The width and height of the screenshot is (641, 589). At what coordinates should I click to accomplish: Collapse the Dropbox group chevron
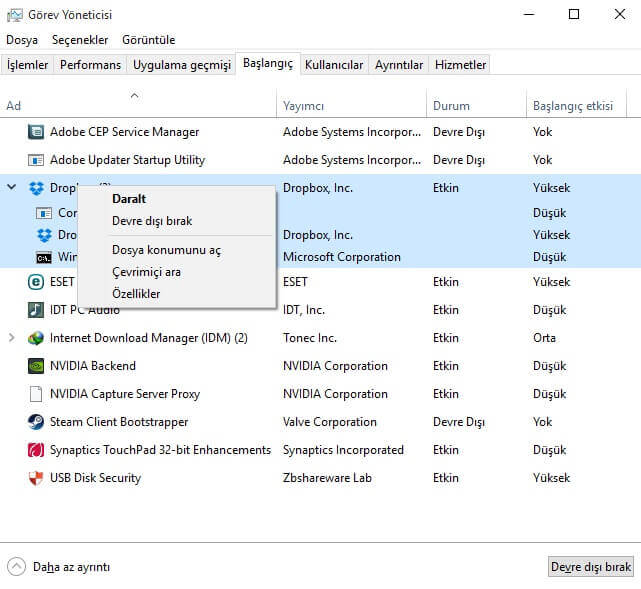pyautogui.click(x=12, y=188)
